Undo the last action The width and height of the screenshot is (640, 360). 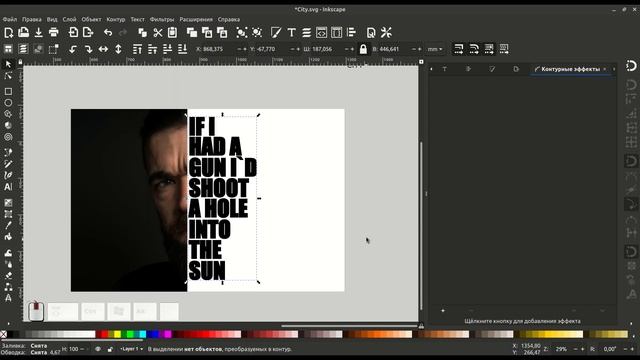108,33
